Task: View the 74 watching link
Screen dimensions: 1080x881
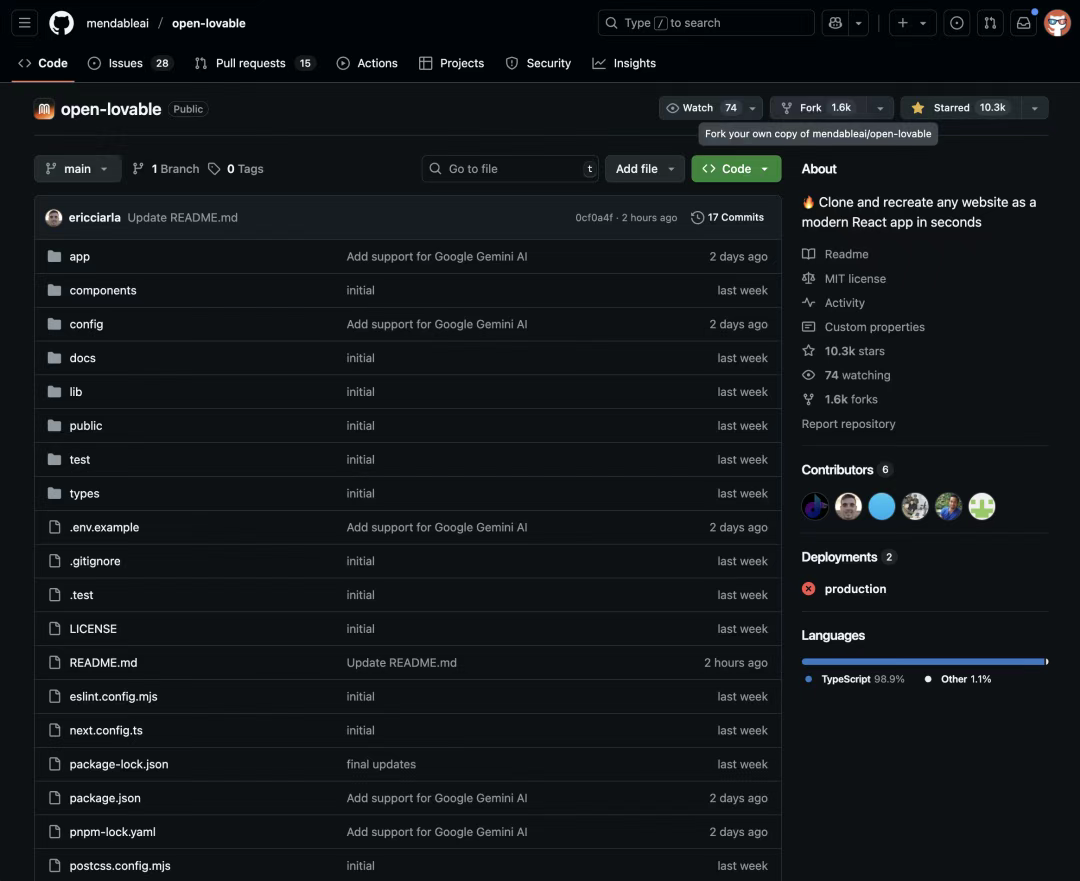Action: click(x=846, y=375)
